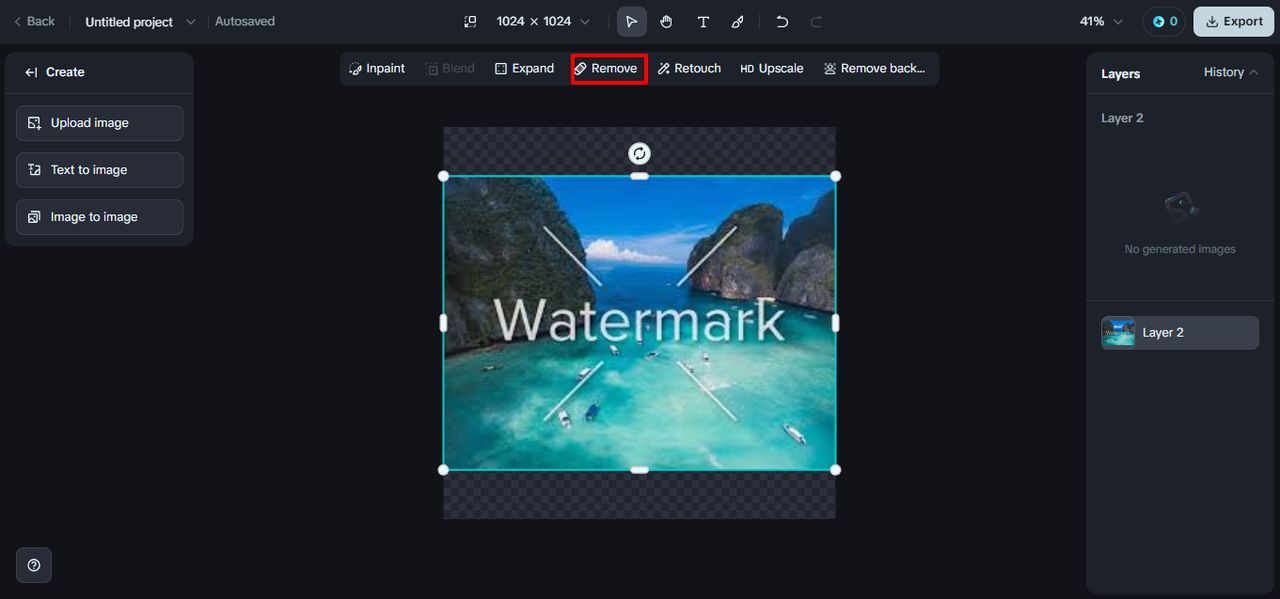The width and height of the screenshot is (1280, 599).
Task: Click the Export button
Action: pos(1233,21)
